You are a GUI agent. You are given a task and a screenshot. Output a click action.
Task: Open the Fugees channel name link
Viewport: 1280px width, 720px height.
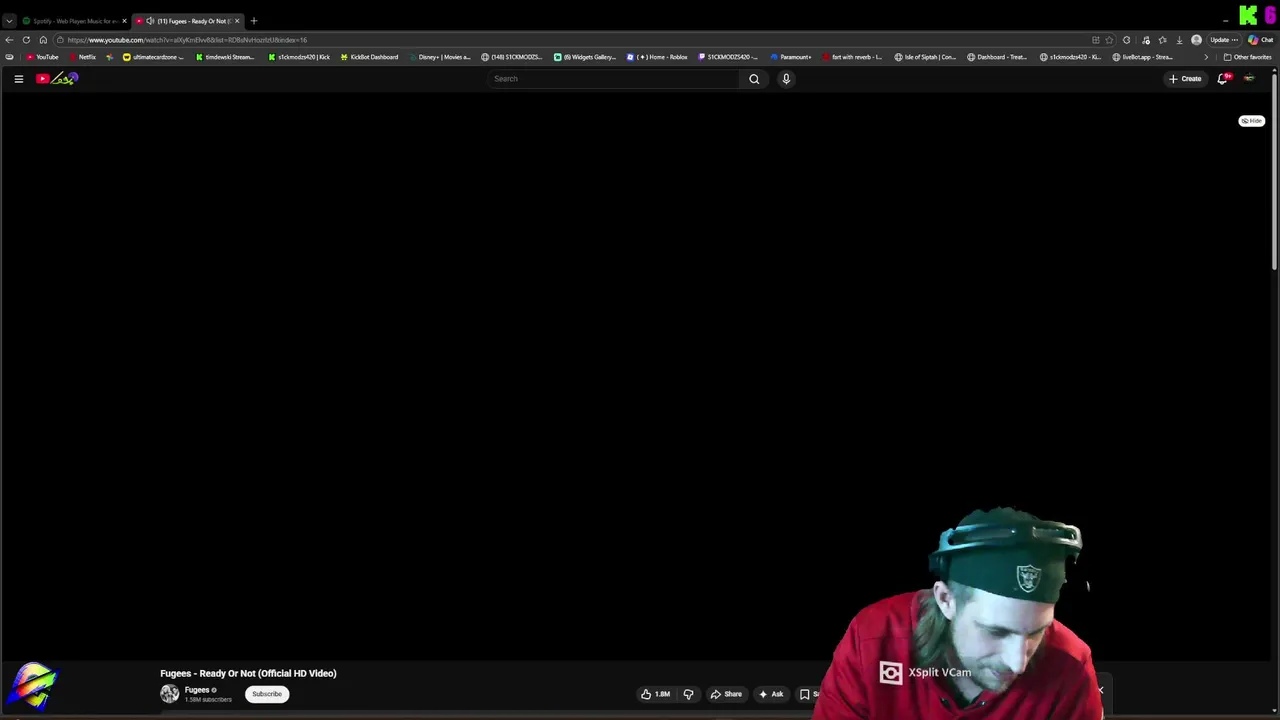(197, 690)
